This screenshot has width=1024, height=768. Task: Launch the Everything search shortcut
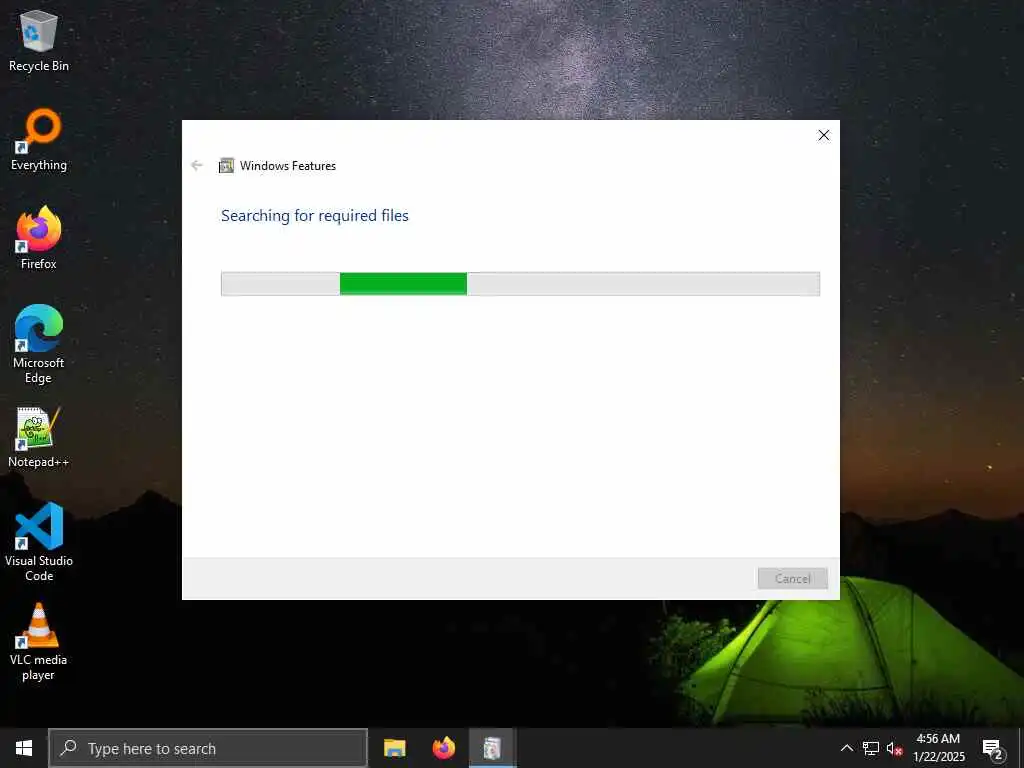pyautogui.click(x=39, y=140)
